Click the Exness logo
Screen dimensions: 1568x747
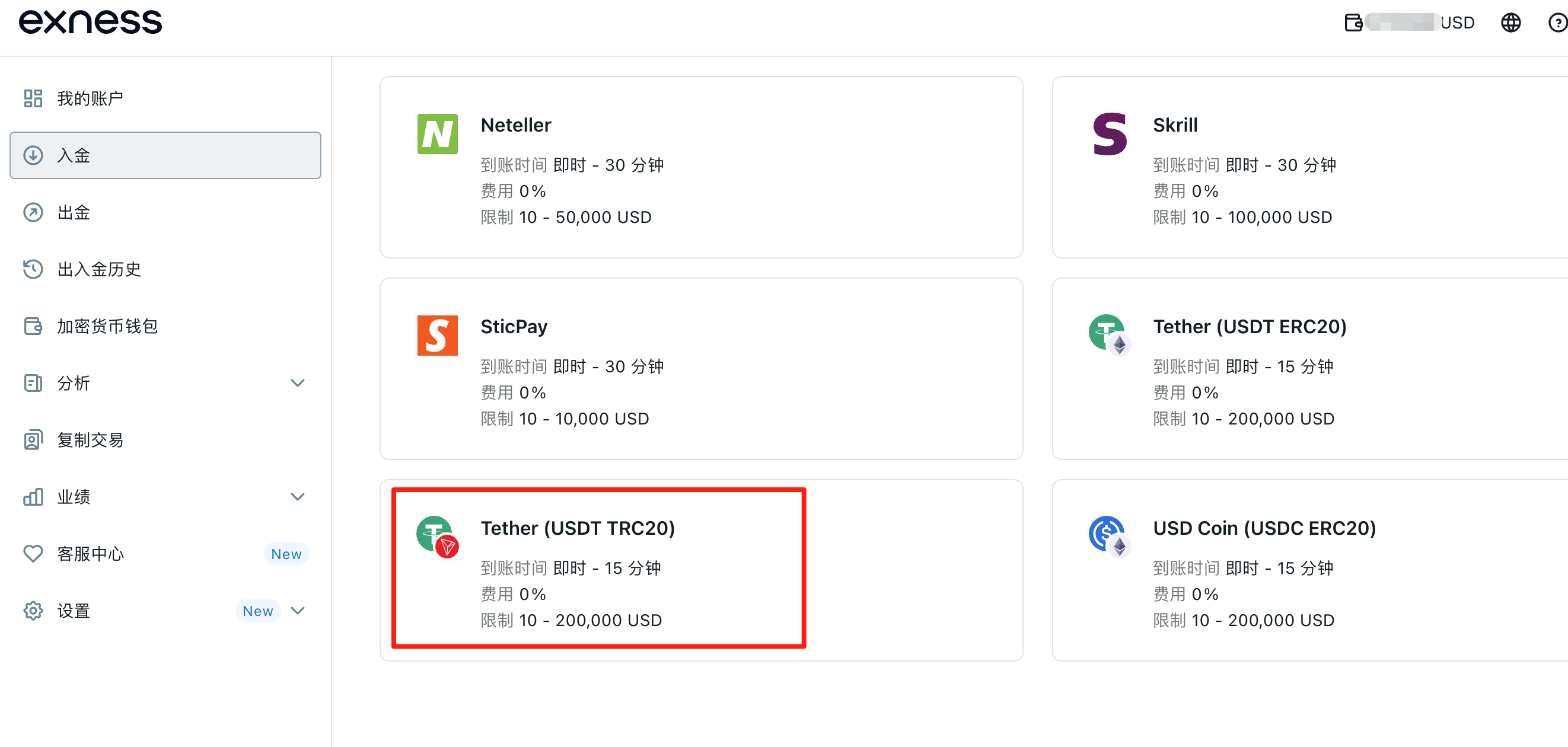(x=91, y=22)
